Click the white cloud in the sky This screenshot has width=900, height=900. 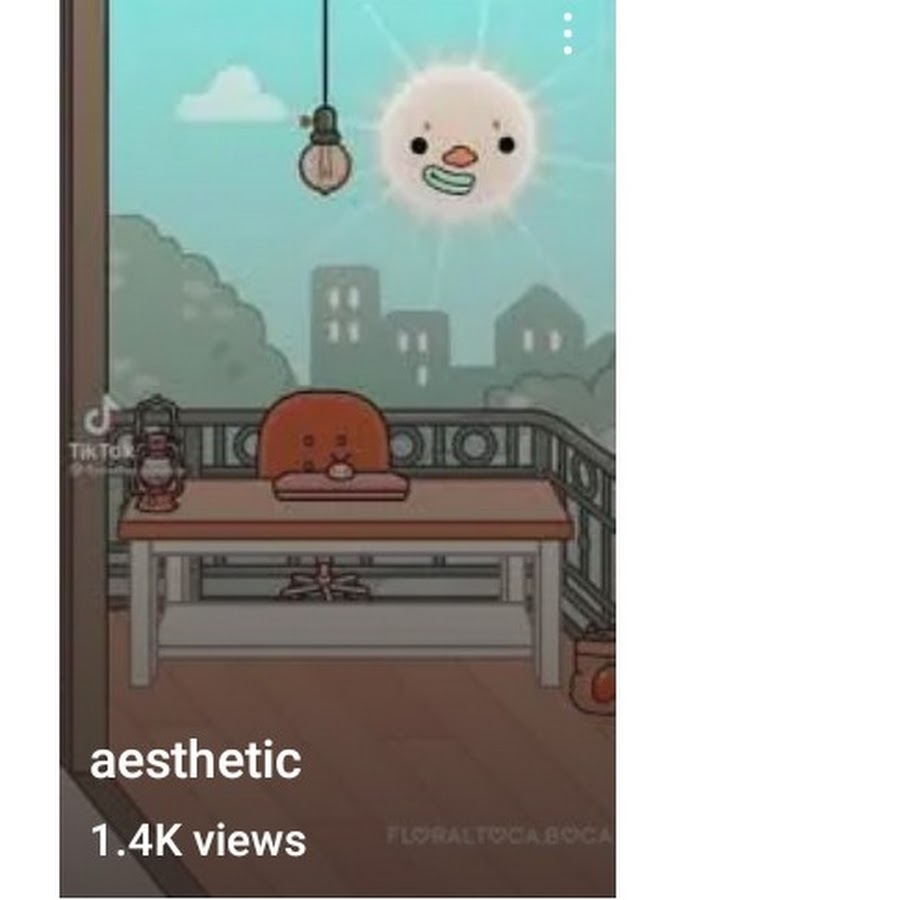(232, 95)
